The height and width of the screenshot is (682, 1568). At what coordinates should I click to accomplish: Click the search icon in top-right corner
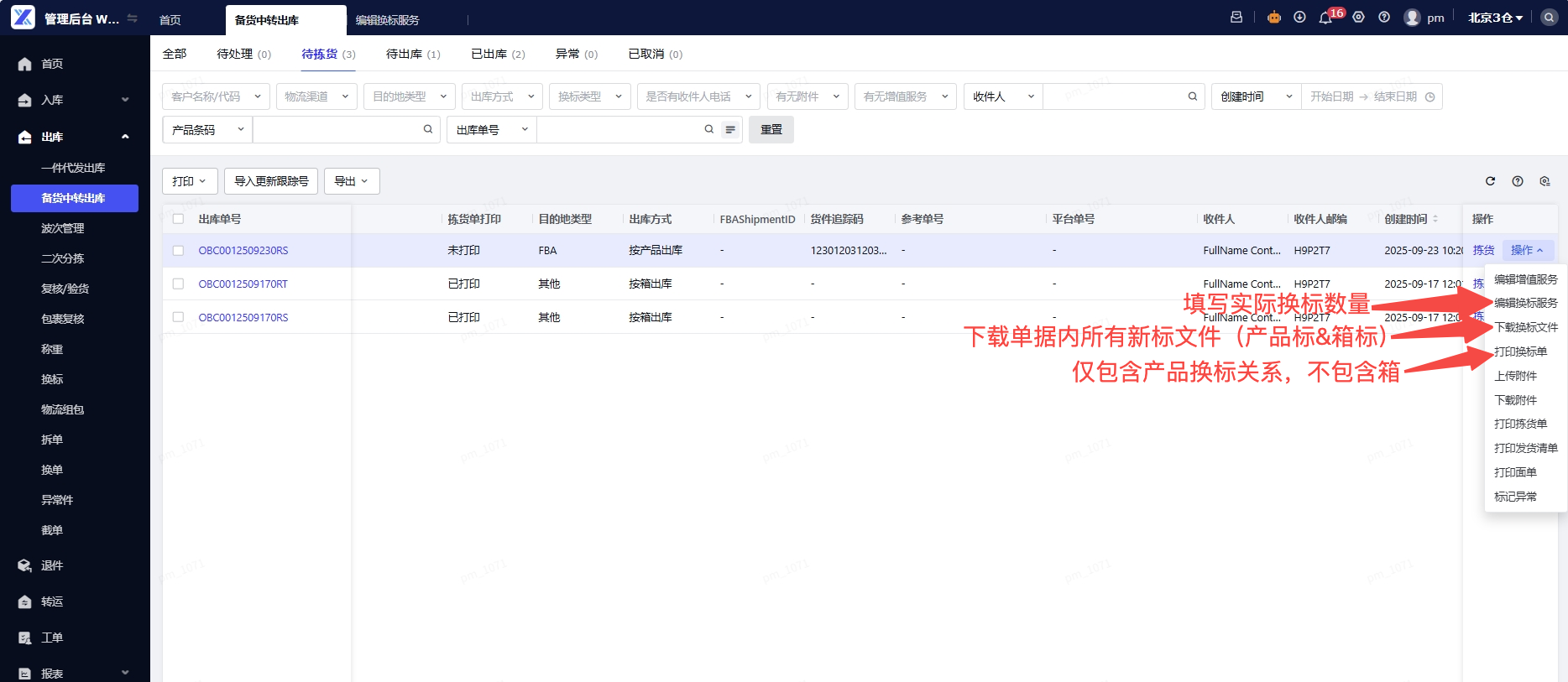[x=1549, y=18]
